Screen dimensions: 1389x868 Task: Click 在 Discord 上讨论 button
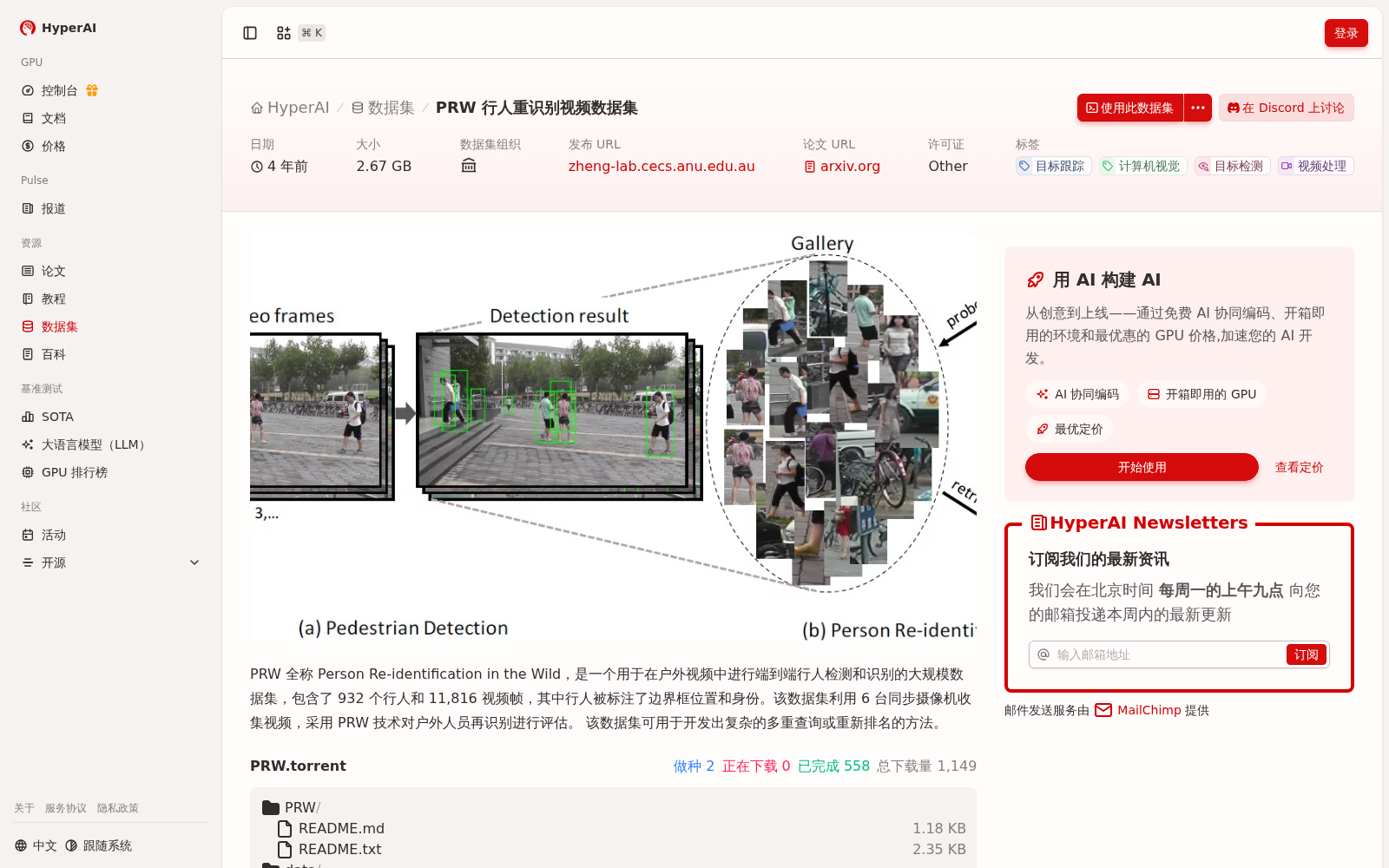point(1286,108)
